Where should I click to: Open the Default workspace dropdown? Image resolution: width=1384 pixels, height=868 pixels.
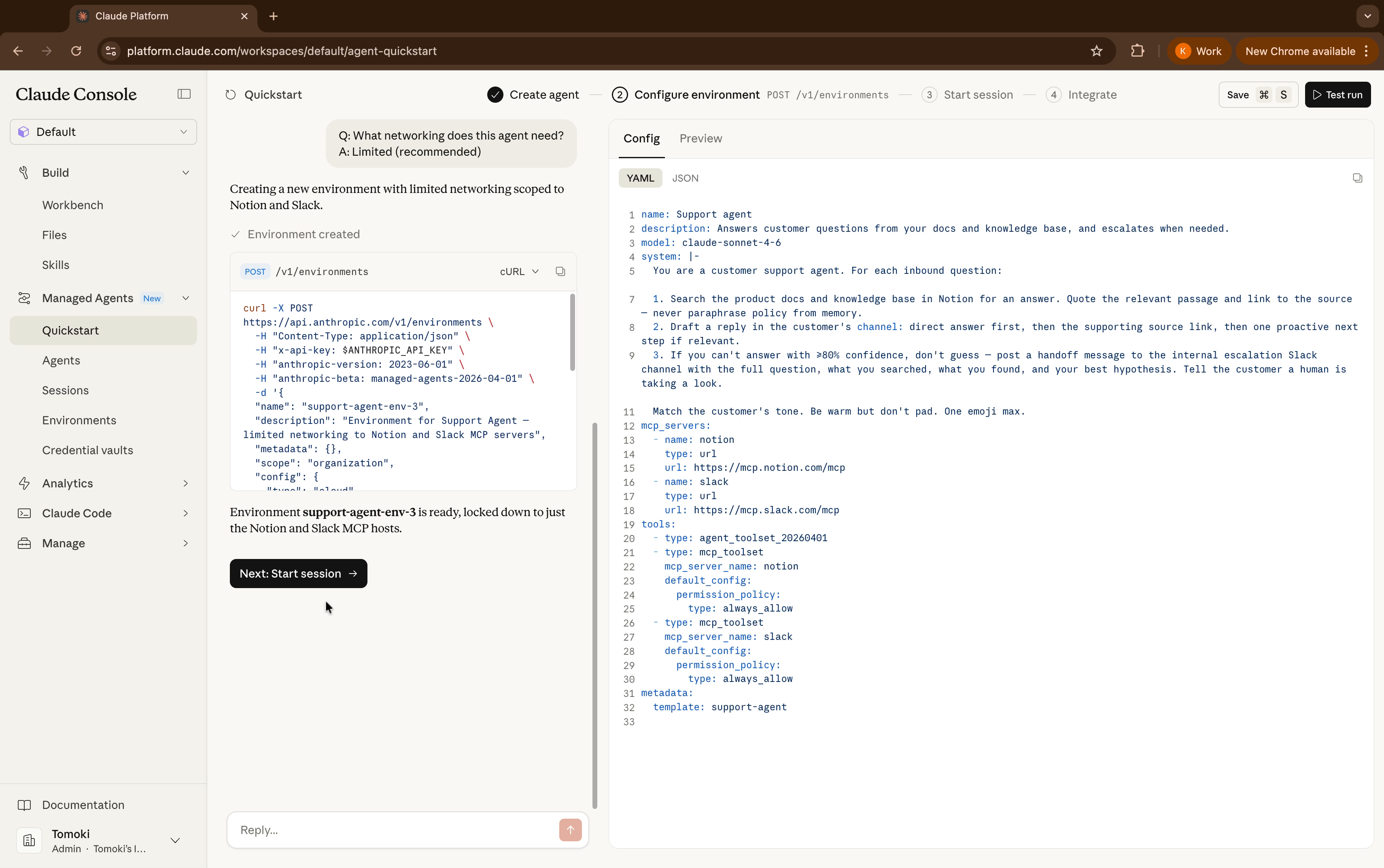(103, 132)
